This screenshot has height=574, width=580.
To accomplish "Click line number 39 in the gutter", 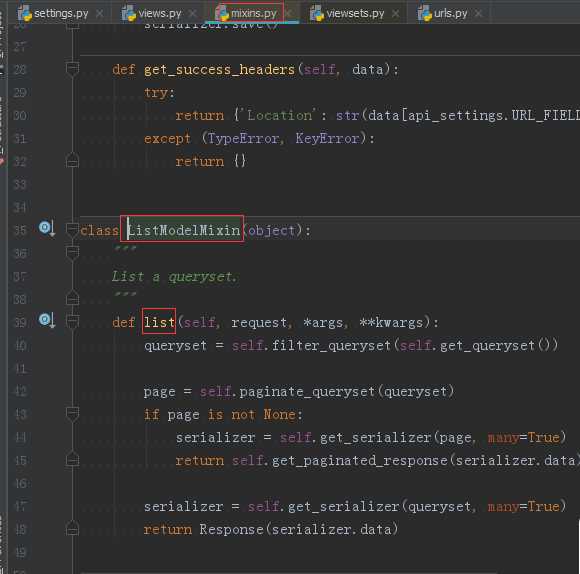I will pyautogui.click(x=20, y=322).
